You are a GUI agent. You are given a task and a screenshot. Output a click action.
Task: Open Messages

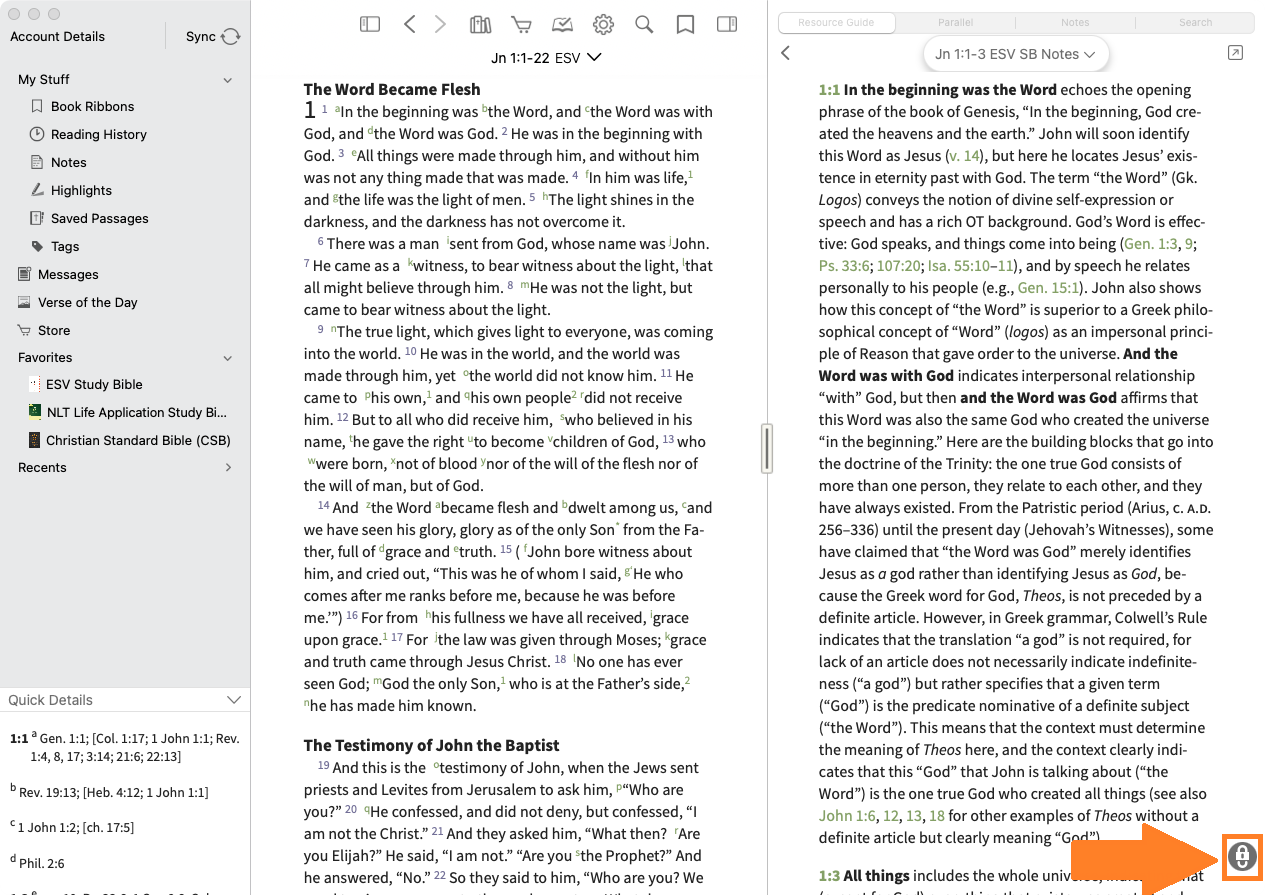click(68, 274)
